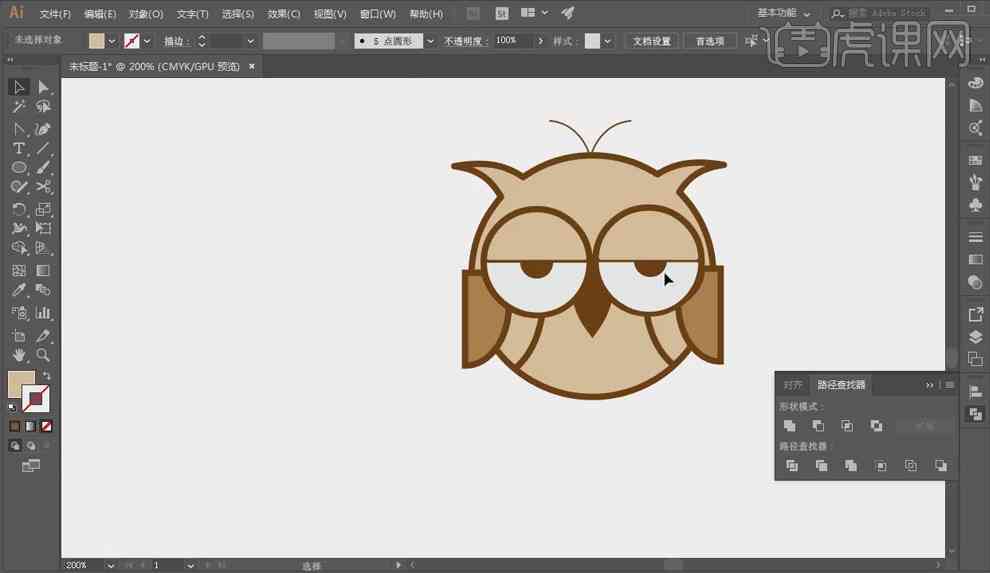Enable Draw Normal mode
The height and width of the screenshot is (573, 990).
[x=15, y=446]
